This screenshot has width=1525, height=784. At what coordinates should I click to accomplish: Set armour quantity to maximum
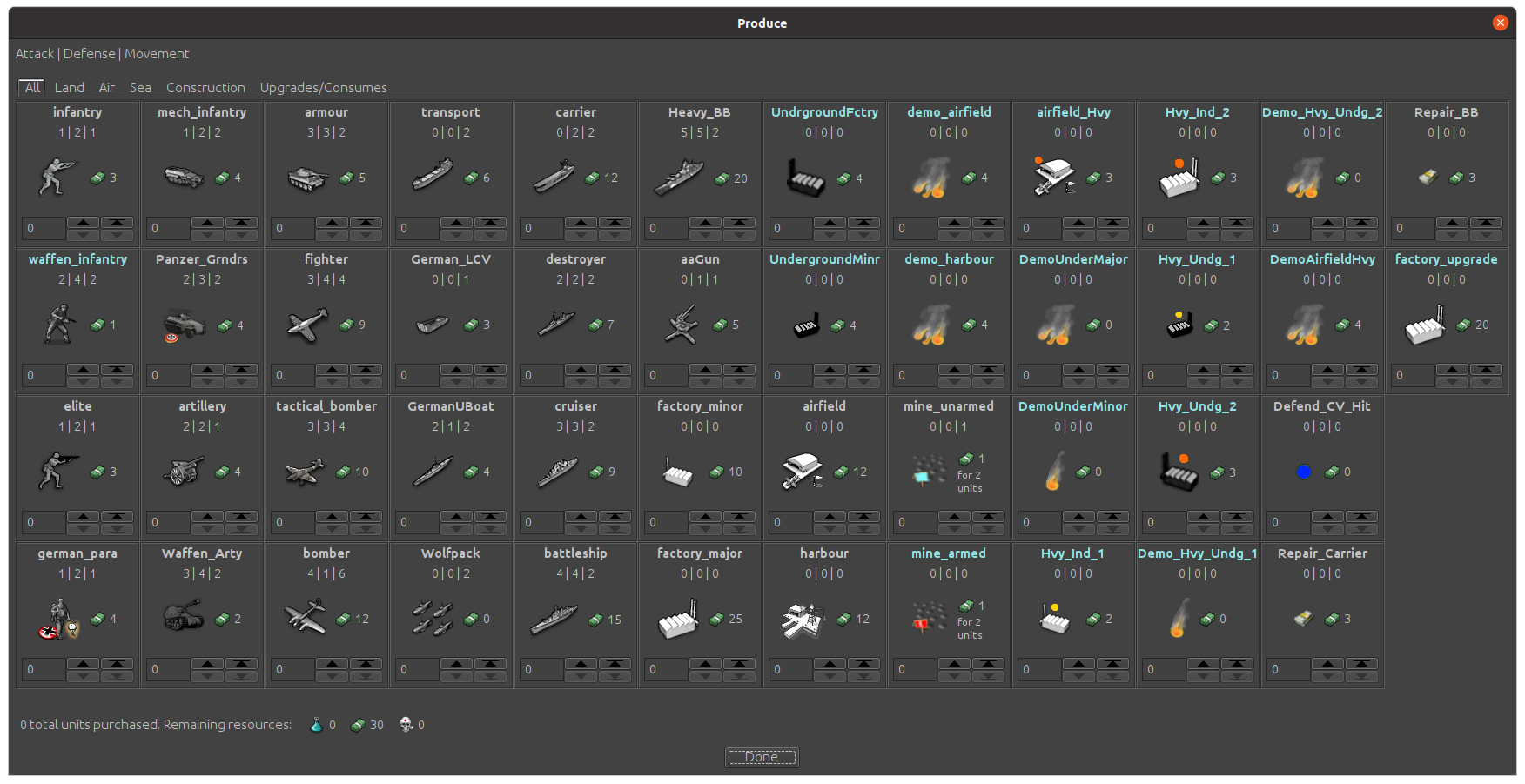(x=366, y=223)
